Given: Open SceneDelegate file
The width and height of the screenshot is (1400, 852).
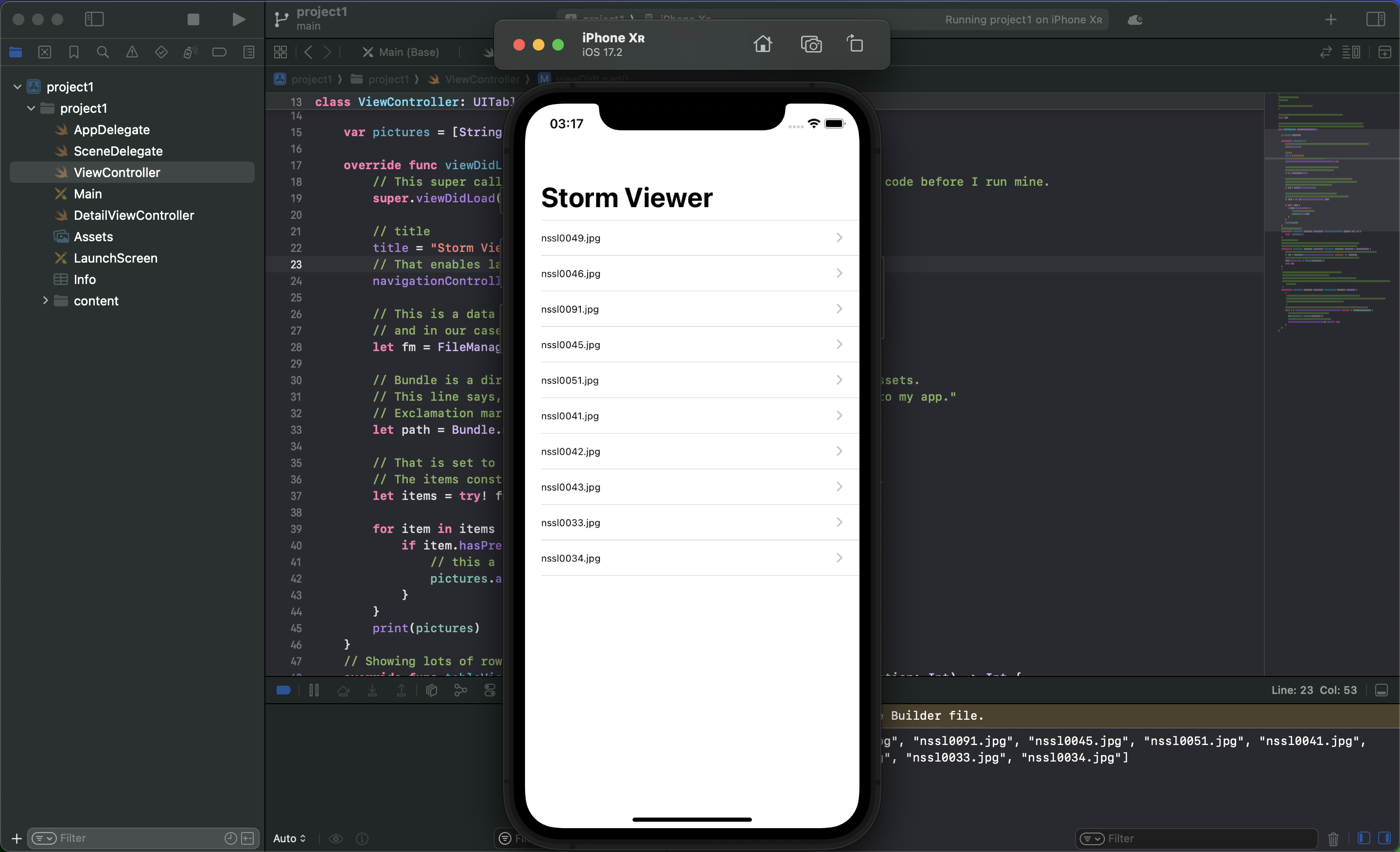Looking at the screenshot, I should (x=118, y=151).
